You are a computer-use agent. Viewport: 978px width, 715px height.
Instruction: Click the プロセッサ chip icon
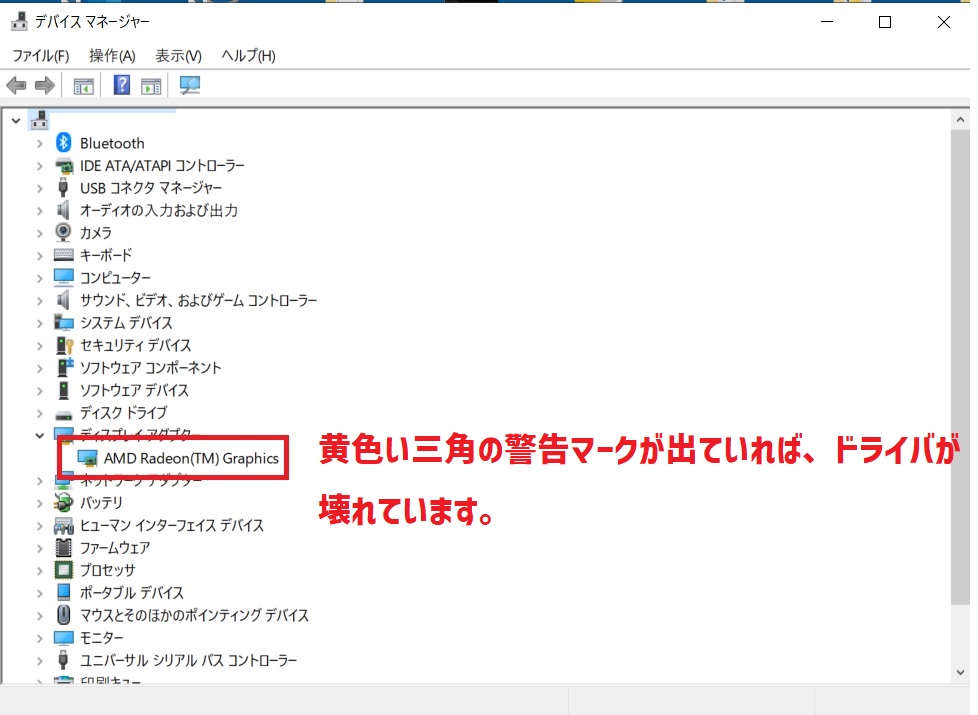64,570
